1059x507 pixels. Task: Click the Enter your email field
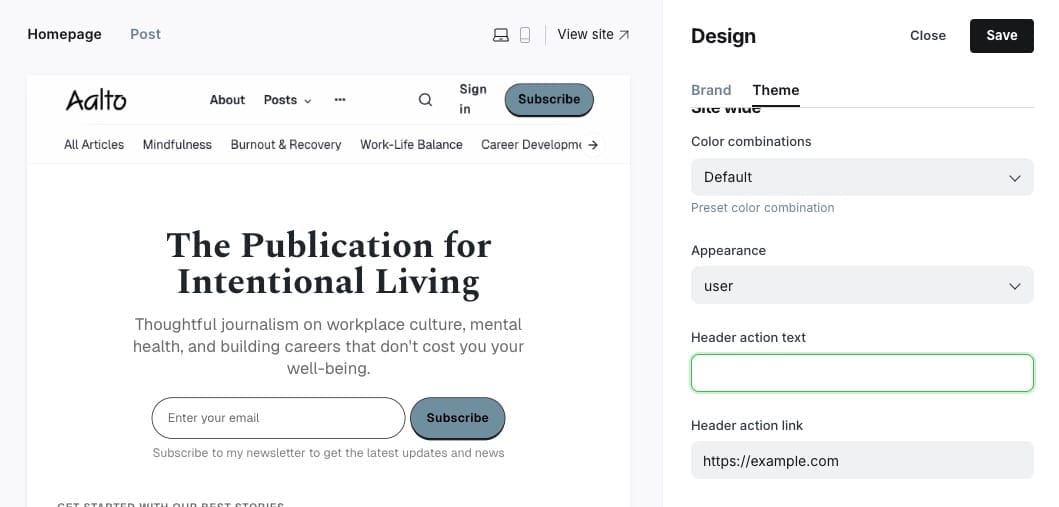tap(278, 418)
